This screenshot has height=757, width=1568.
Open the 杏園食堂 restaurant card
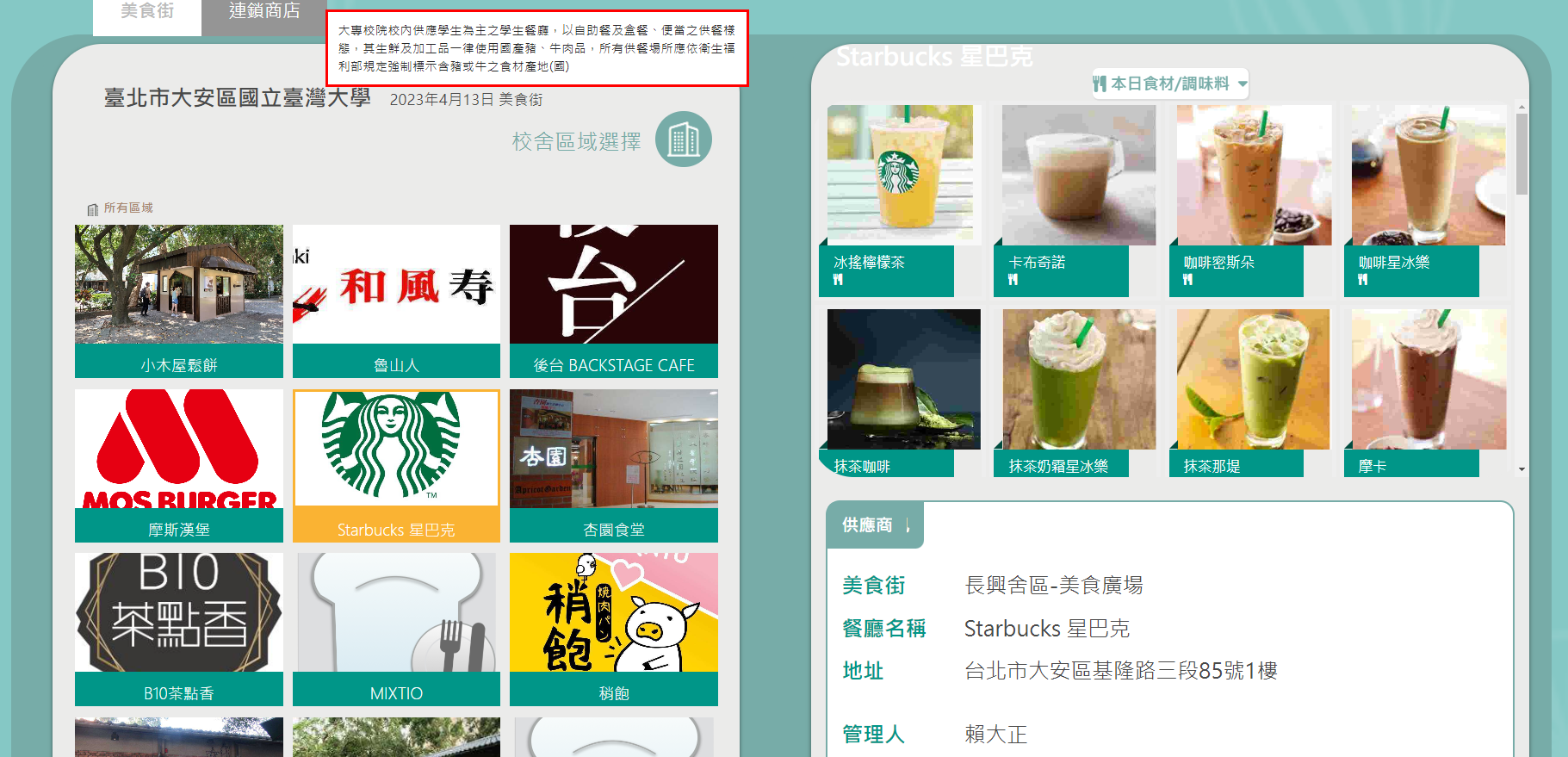(614, 466)
